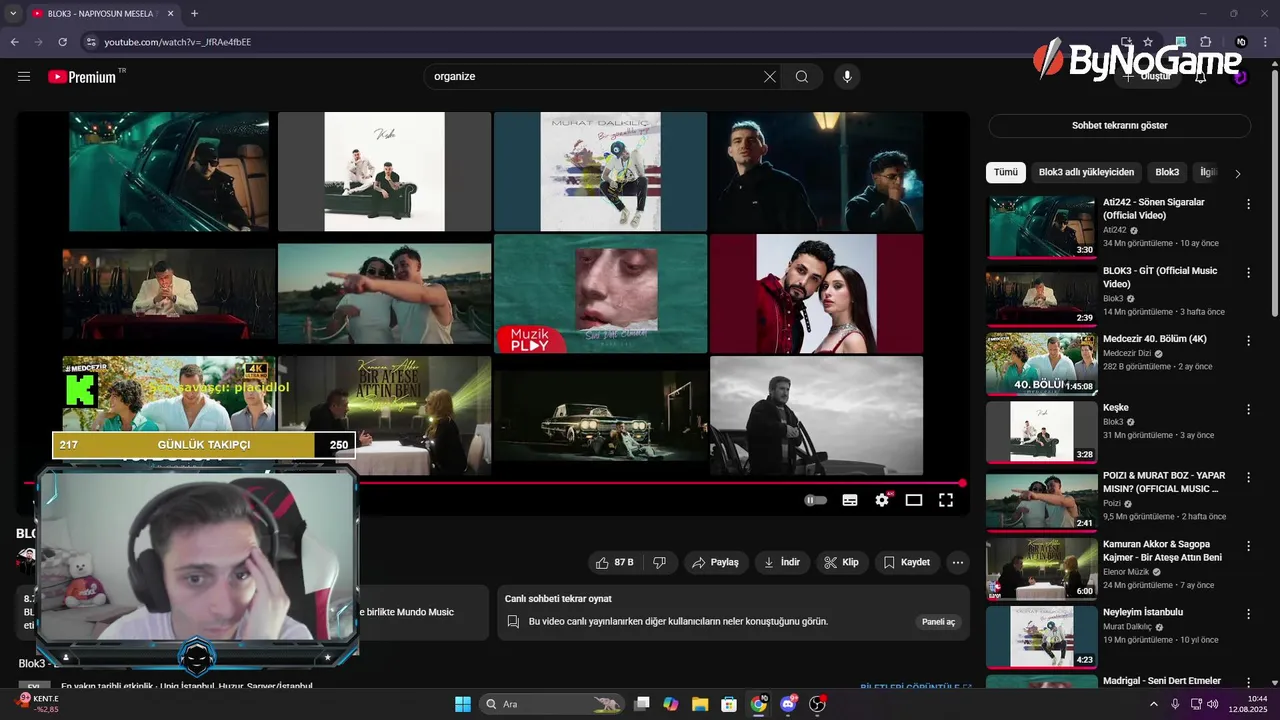This screenshot has height=720, width=1280.
Task: Show next filter chips with arrow
Action: [1238, 173]
